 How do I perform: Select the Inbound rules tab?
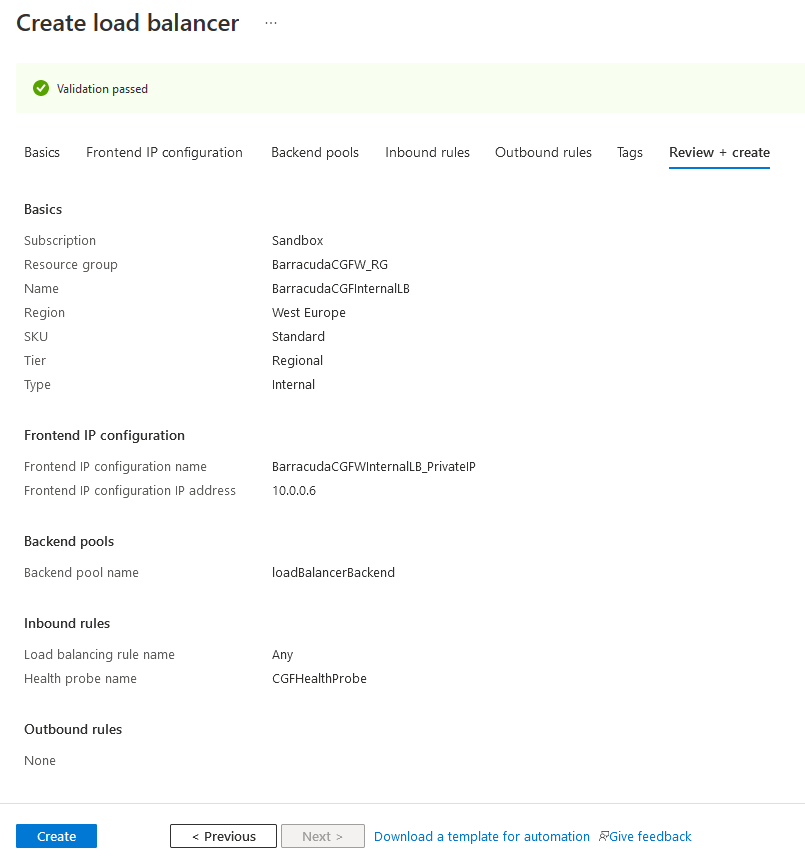pos(427,152)
